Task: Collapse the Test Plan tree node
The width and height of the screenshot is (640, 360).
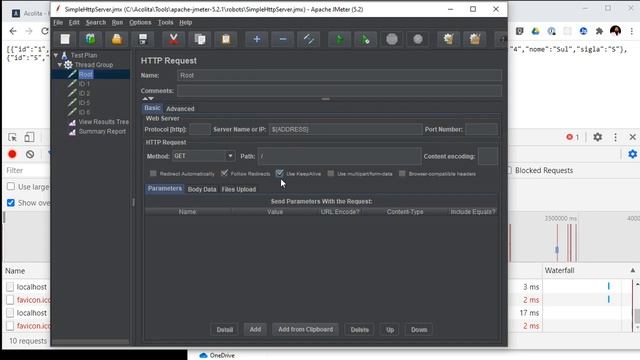Action: click(56, 55)
